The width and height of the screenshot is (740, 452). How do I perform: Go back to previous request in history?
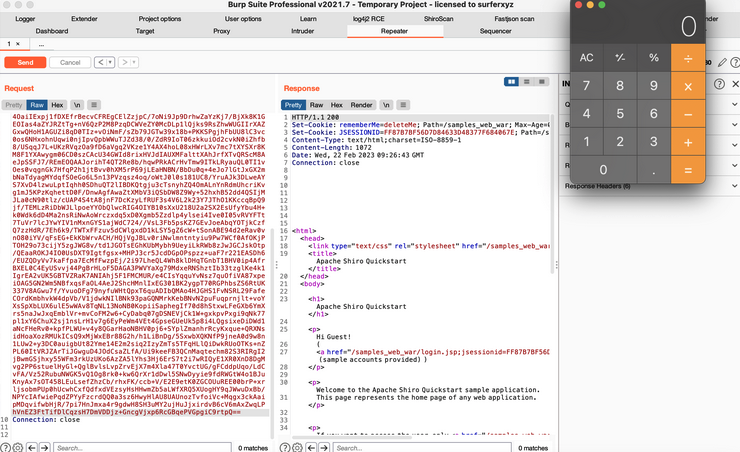coord(101,62)
